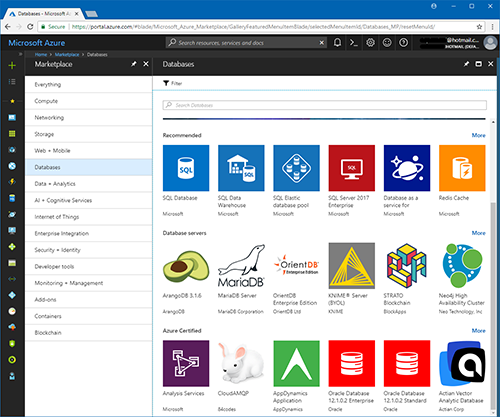Click the account avatar picture
The image size is (500, 417).
point(490,43)
